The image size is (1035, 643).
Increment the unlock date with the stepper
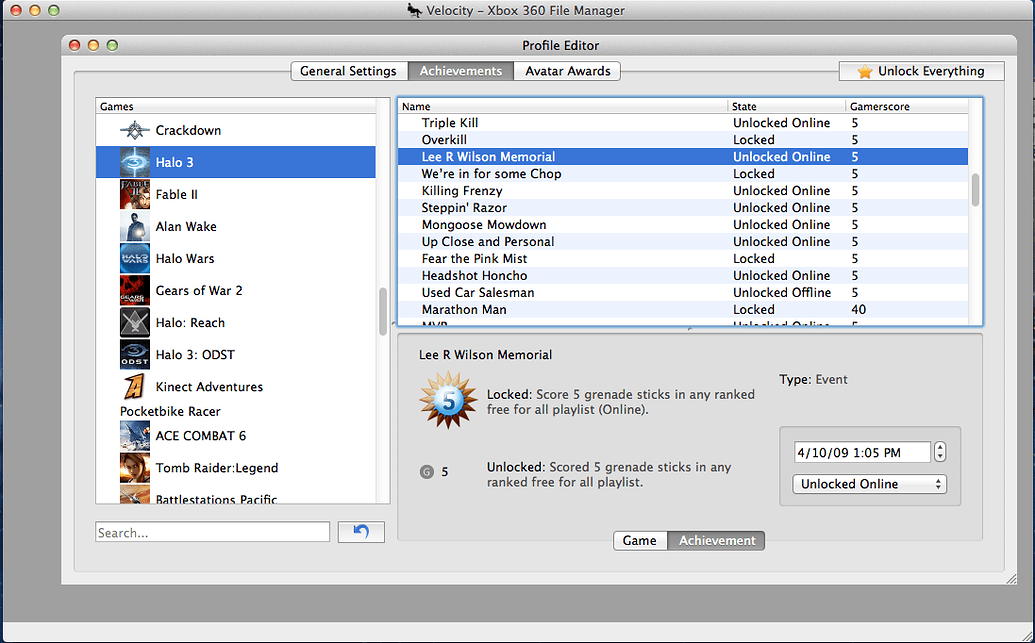coord(939,447)
